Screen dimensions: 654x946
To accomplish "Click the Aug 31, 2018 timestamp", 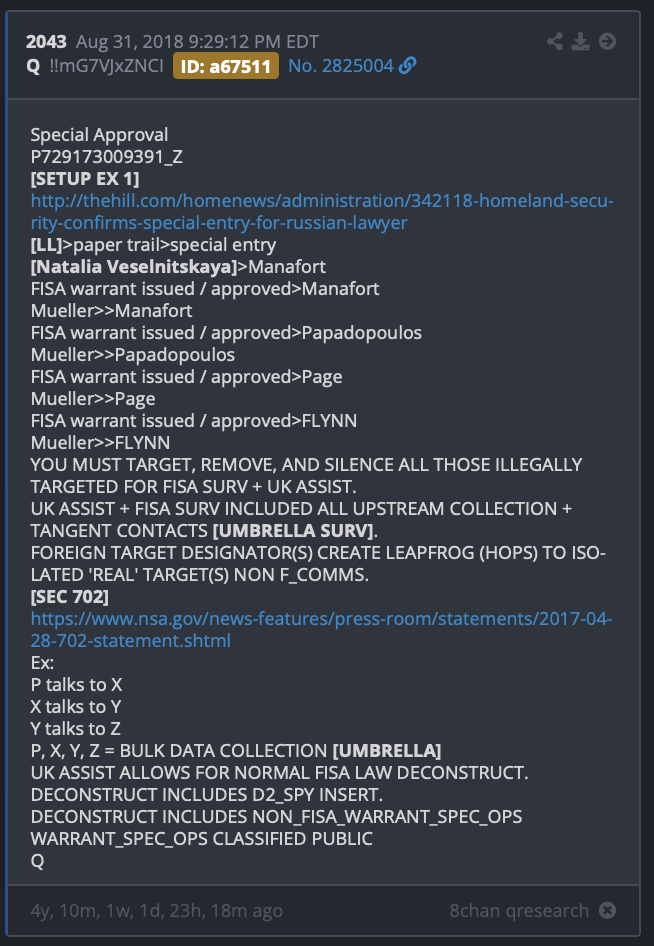I will tap(197, 42).
